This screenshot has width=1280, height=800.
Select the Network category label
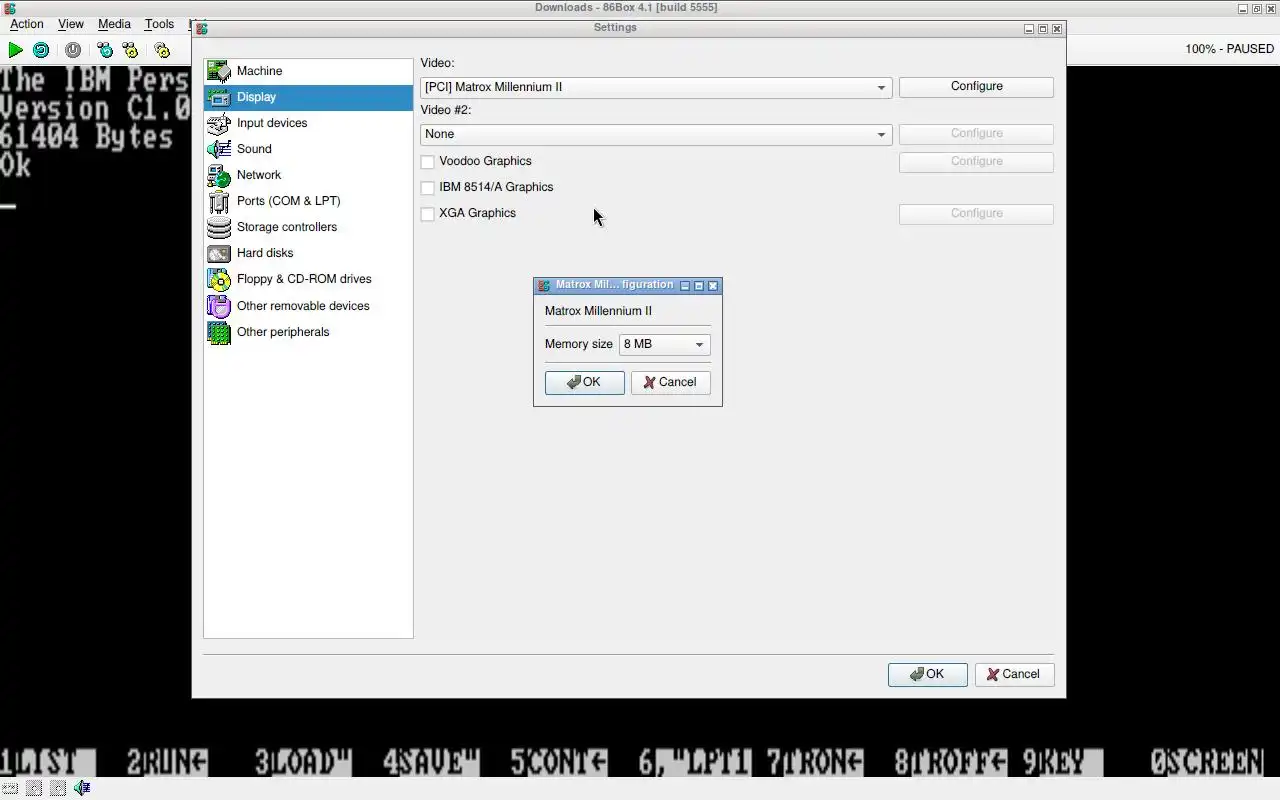[259, 175]
